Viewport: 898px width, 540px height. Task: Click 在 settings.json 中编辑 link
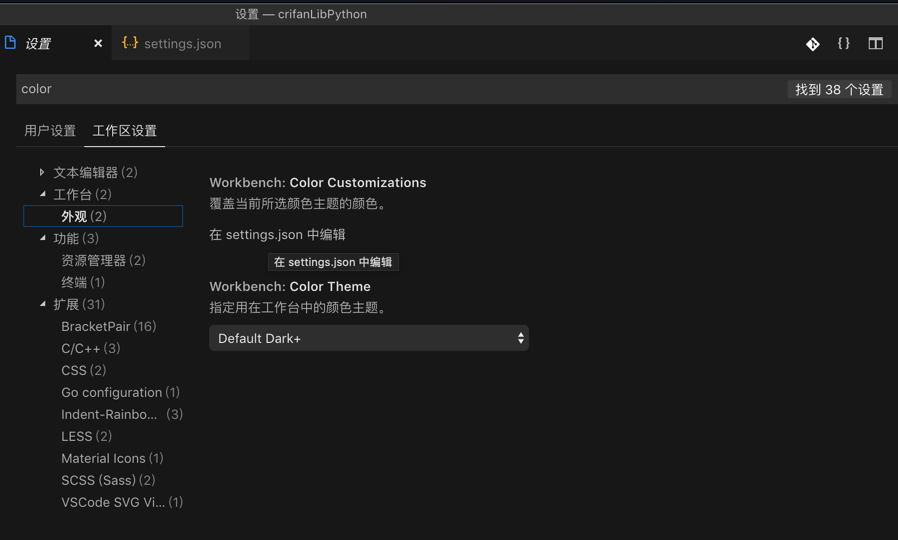[277, 235]
